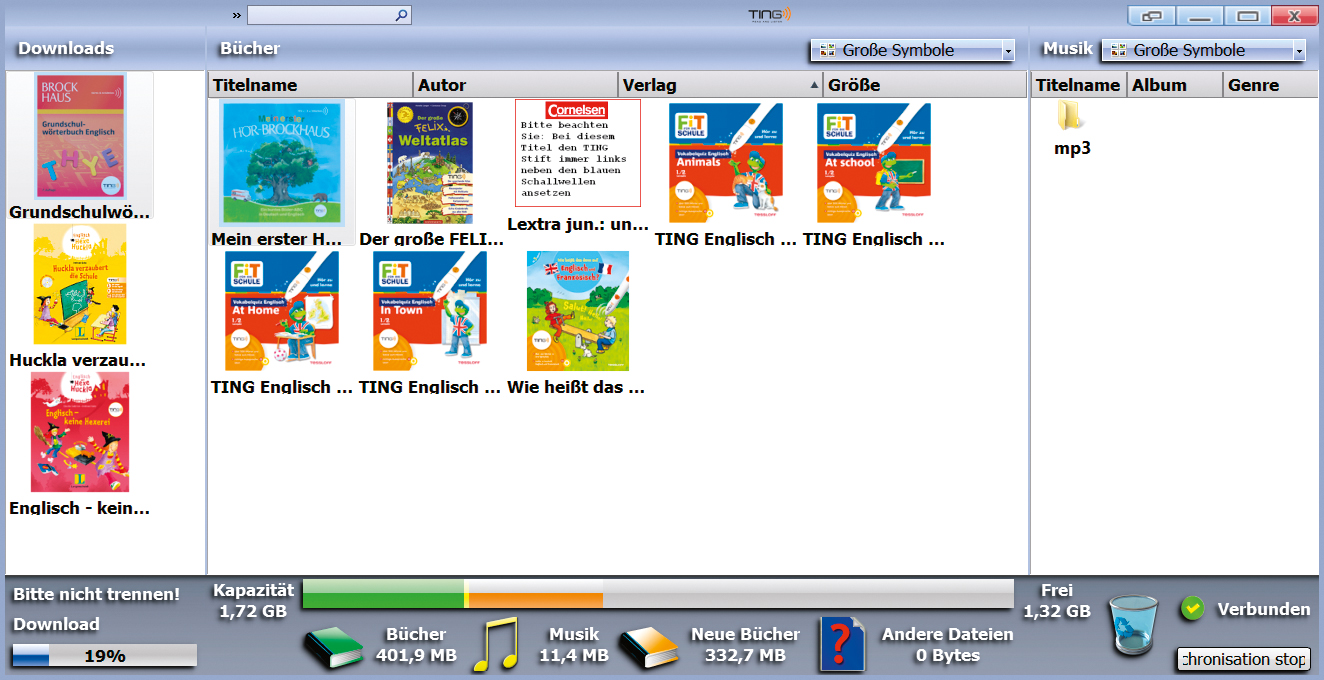Image resolution: width=1324 pixels, height=680 pixels.
Task: Click the Andere Dateien question mark icon
Action: click(x=840, y=645)
